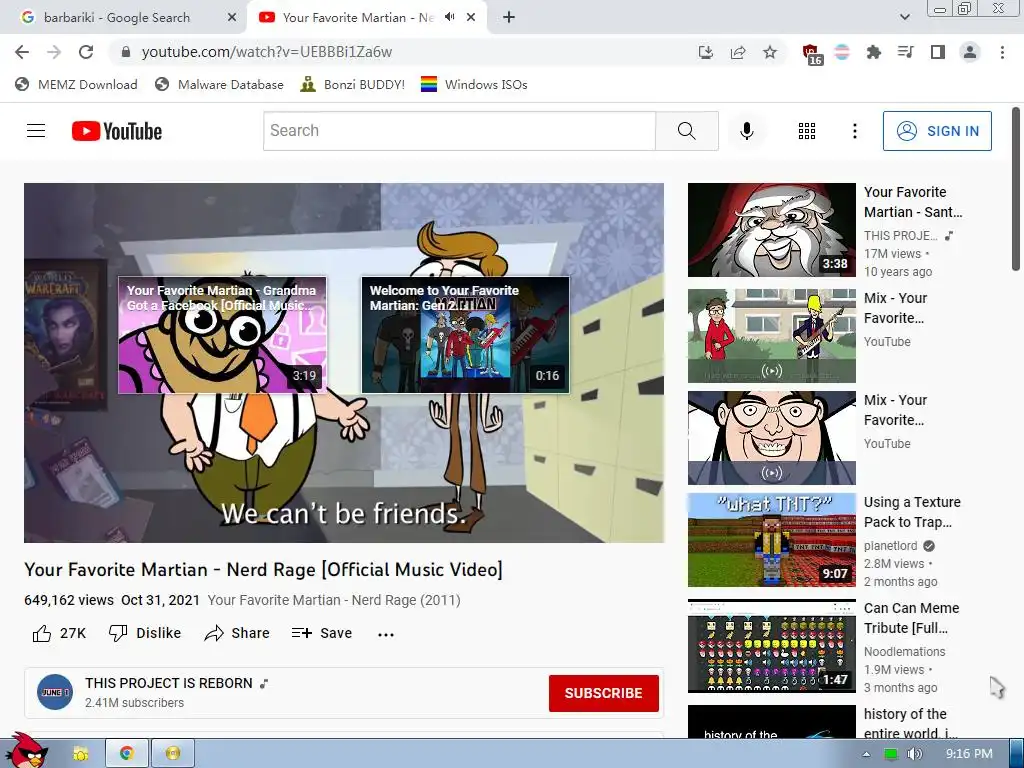
Task: Mute tab via speaker icon on YouTube tab
Action: pos(449,17)
